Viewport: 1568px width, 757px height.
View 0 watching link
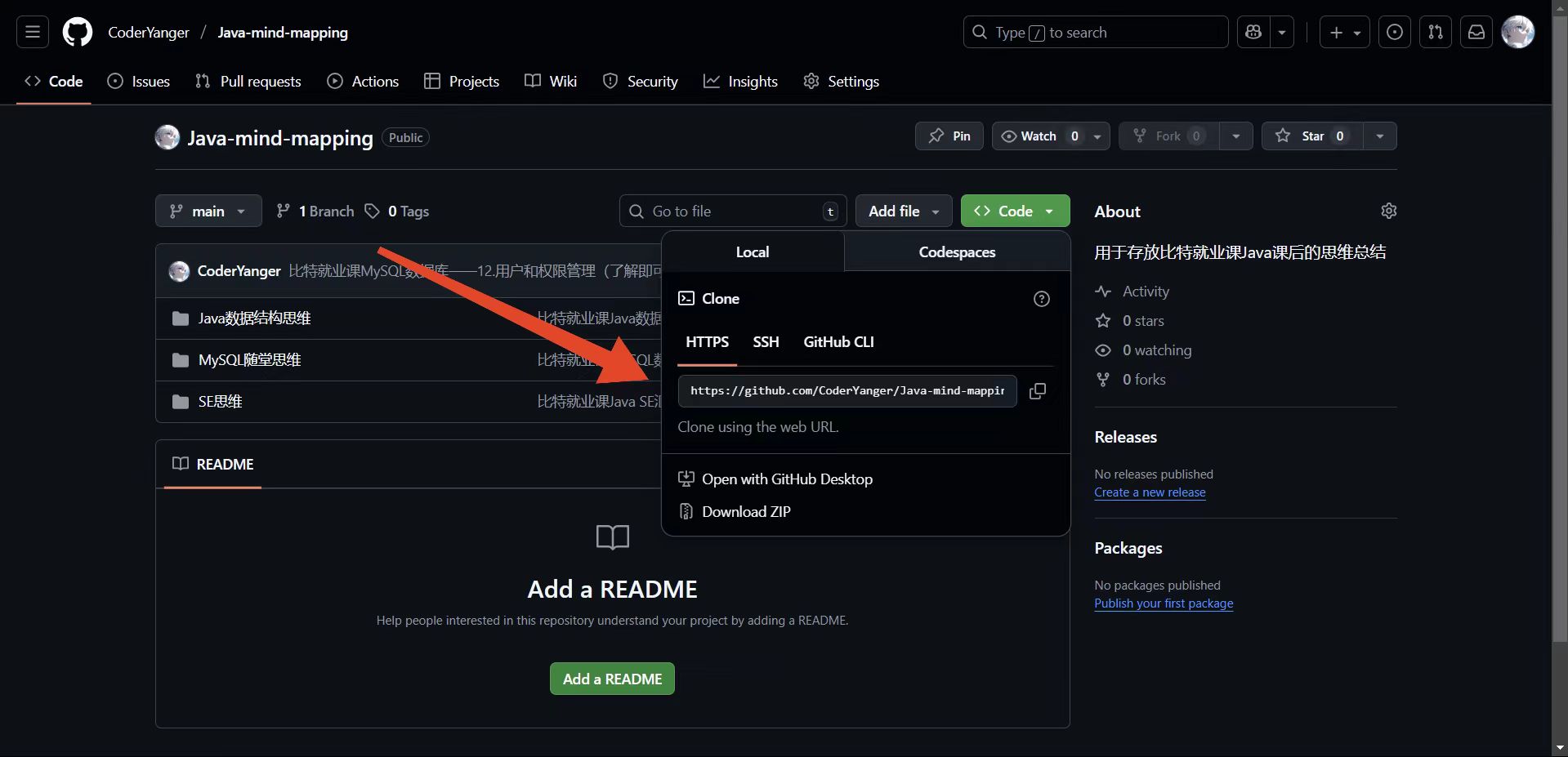click(1144, 350)
